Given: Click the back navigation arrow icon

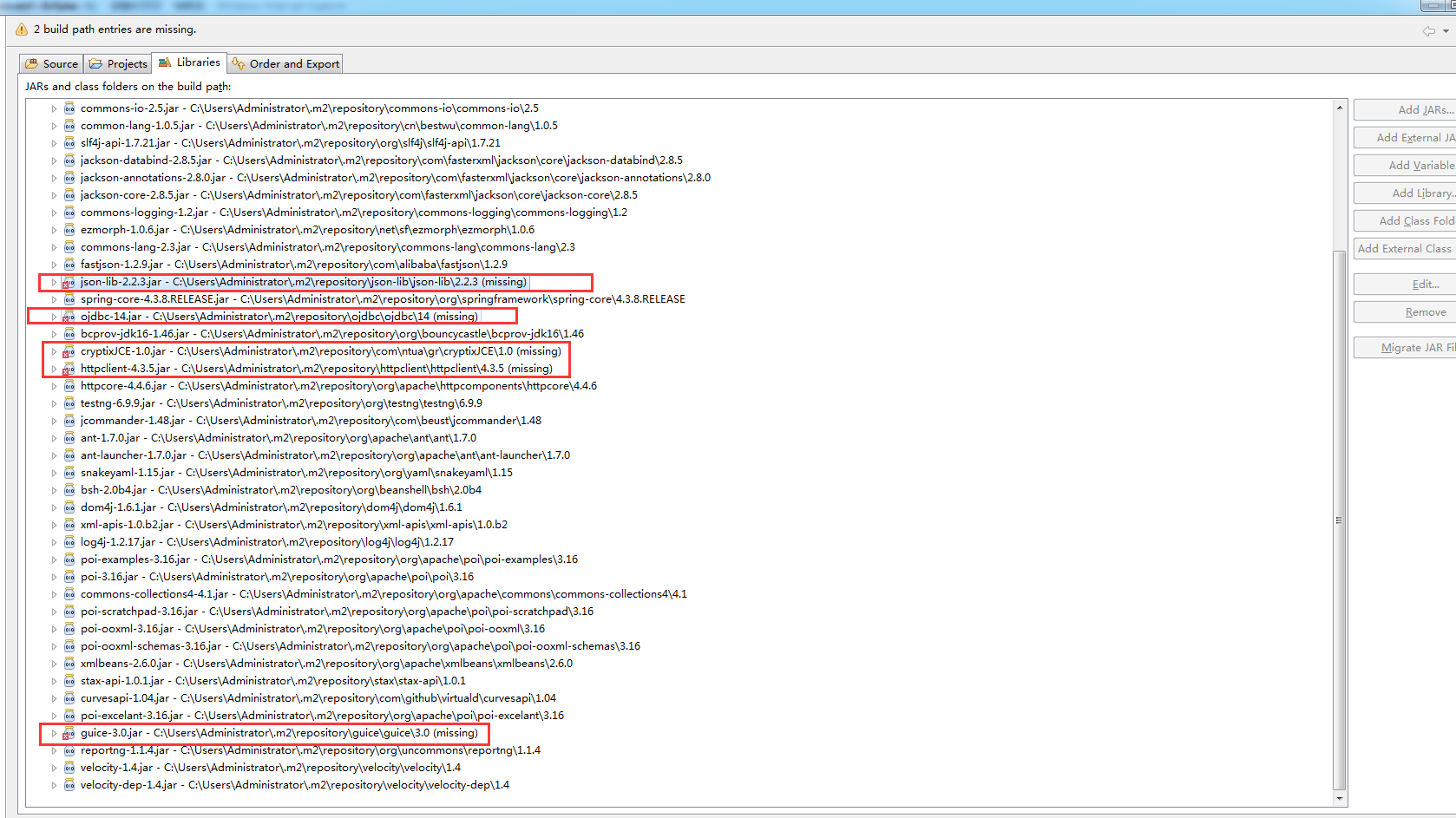Looking at the screenshot, I should coord(1428,31).
